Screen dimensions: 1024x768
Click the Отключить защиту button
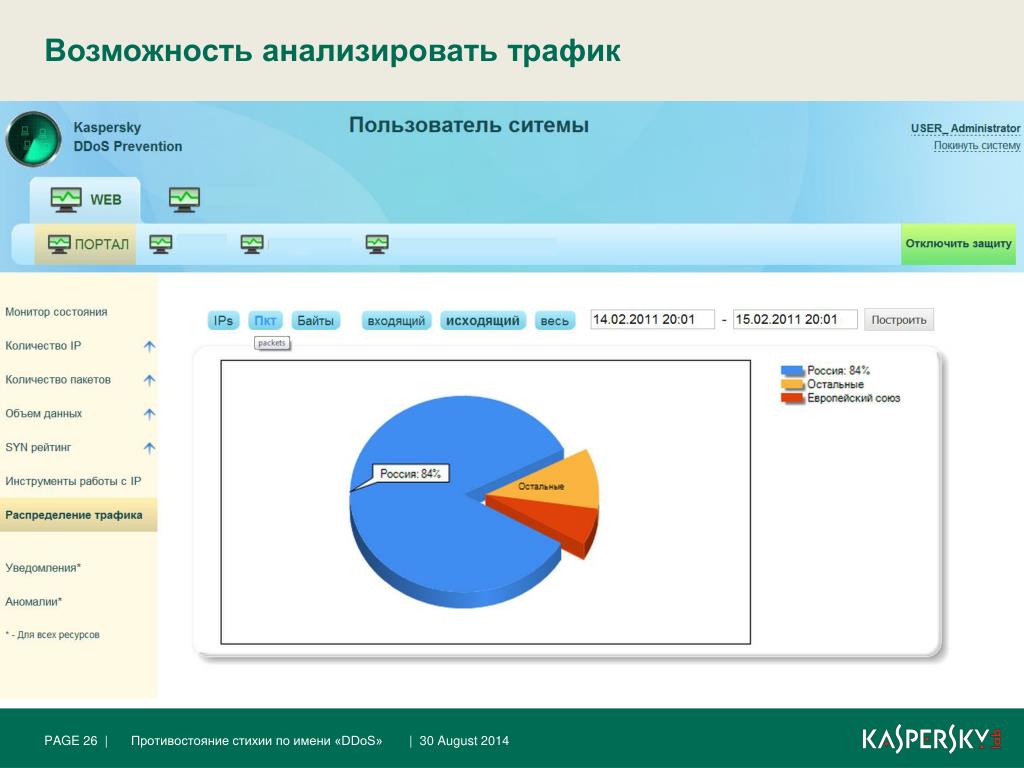tap(958, 244)
